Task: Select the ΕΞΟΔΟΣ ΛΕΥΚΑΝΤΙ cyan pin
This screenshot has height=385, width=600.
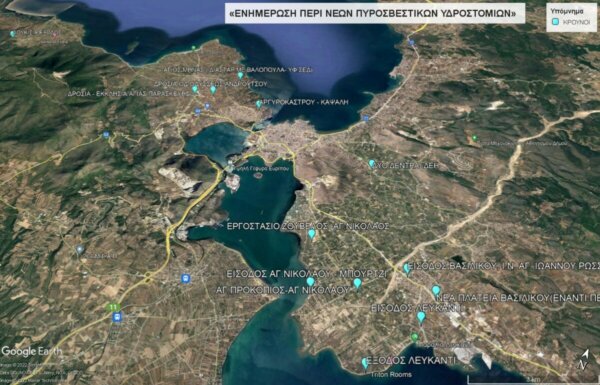Action: 365,363
